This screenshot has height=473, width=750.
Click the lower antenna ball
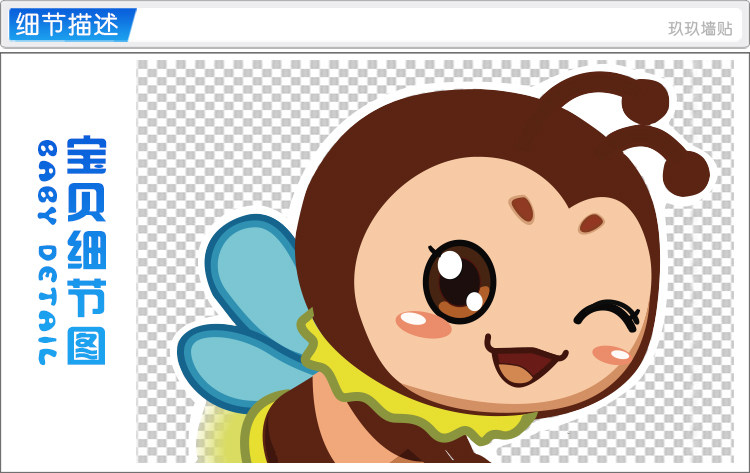coord(686,173)
